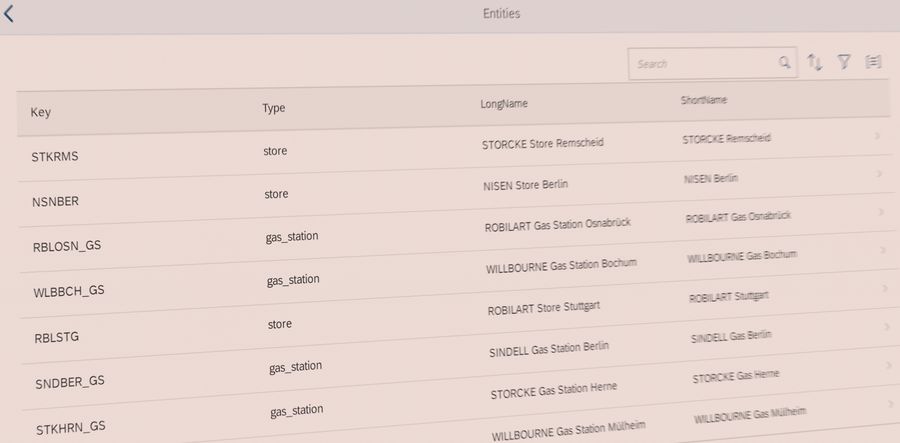Click the search magnifier icon
Image resolution: width=900 pixels, height=443 pixels.
click(x=785, y=63)
